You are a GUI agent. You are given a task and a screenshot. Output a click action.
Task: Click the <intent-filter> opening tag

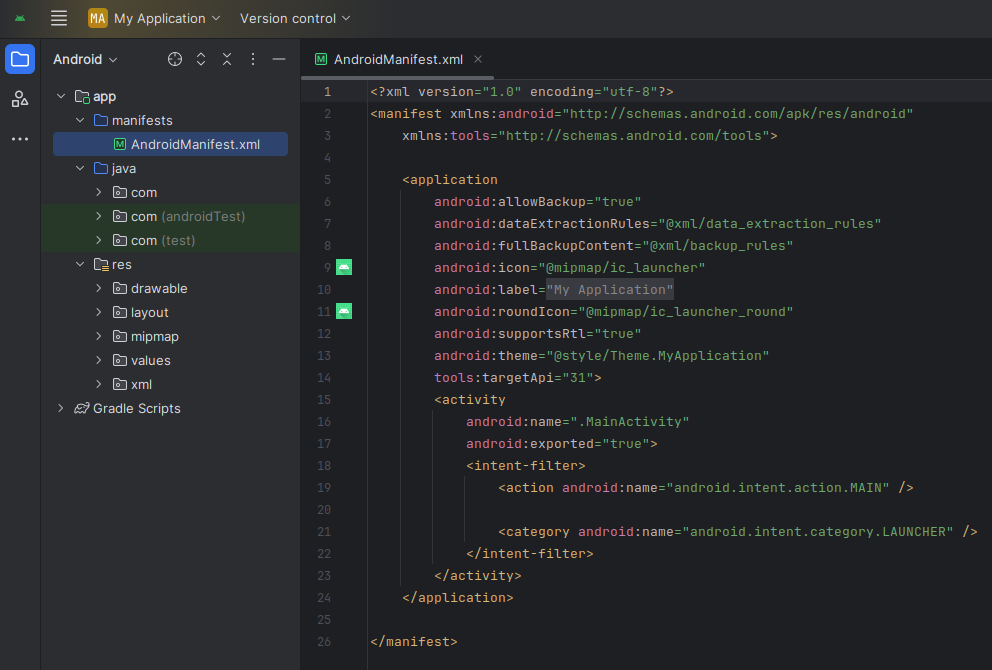(526, 466)
